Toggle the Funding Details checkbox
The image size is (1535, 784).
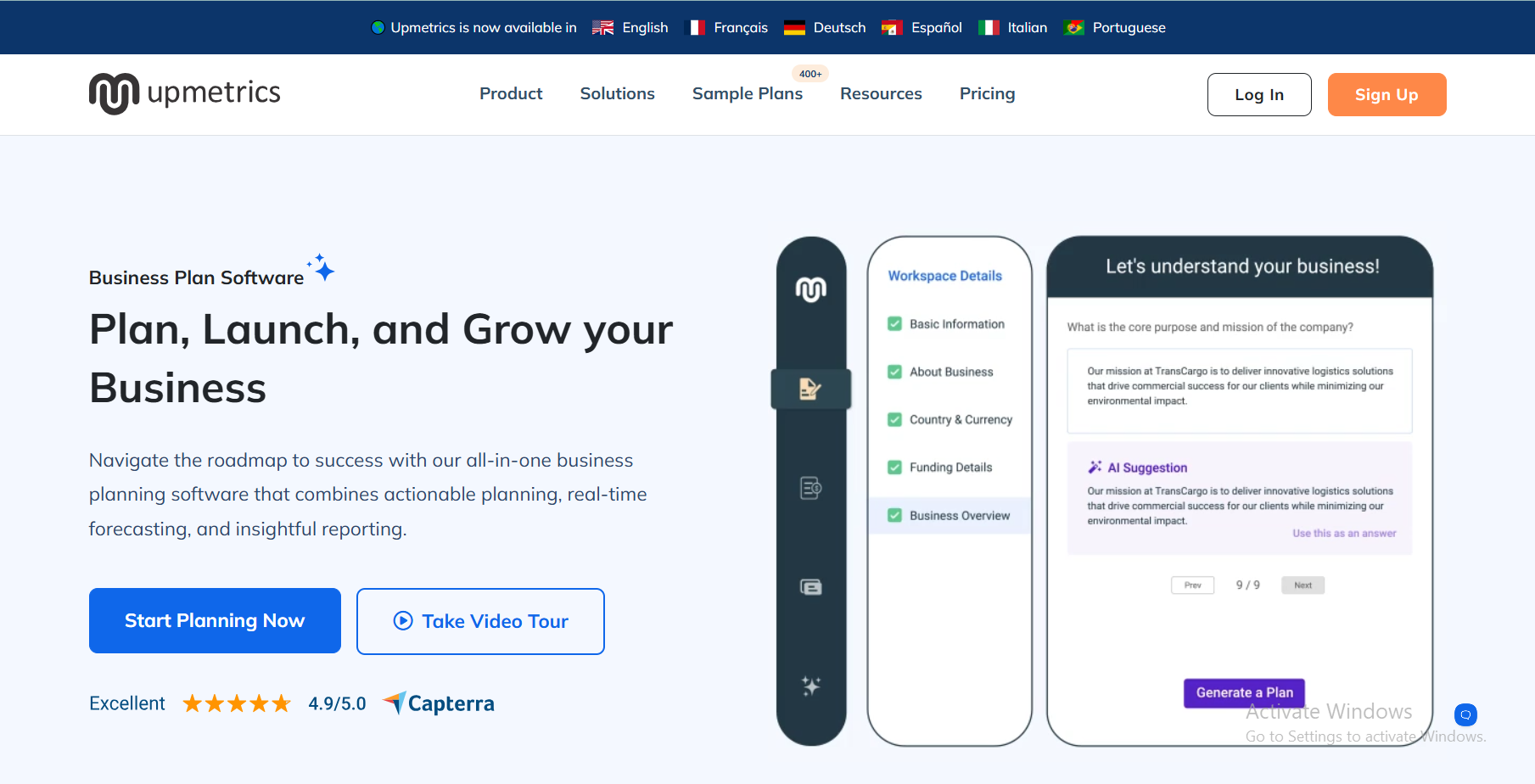pyautogui.click(x=894, y=468)
